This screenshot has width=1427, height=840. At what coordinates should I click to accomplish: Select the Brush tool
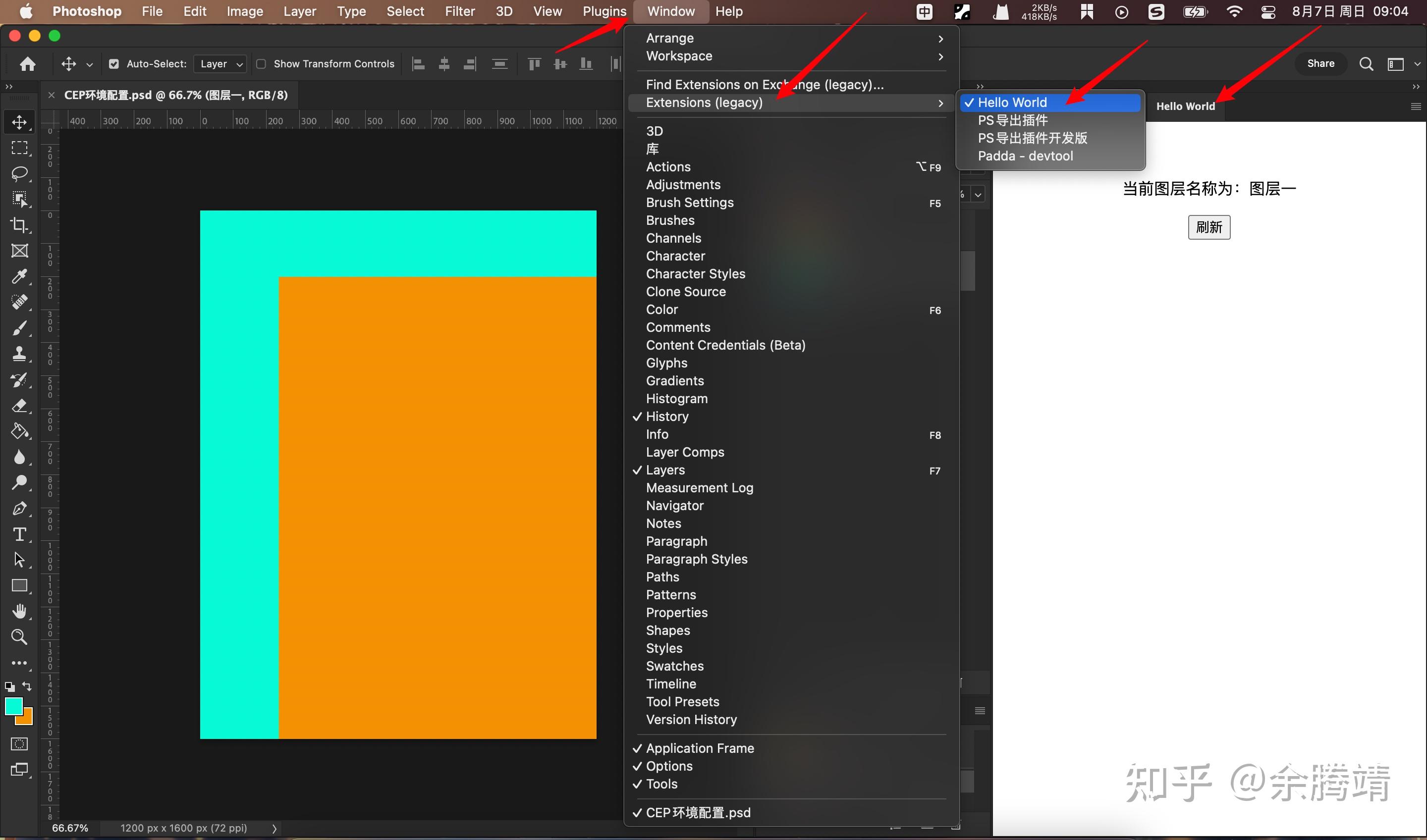pyautogui.click(x=19, y=328)
